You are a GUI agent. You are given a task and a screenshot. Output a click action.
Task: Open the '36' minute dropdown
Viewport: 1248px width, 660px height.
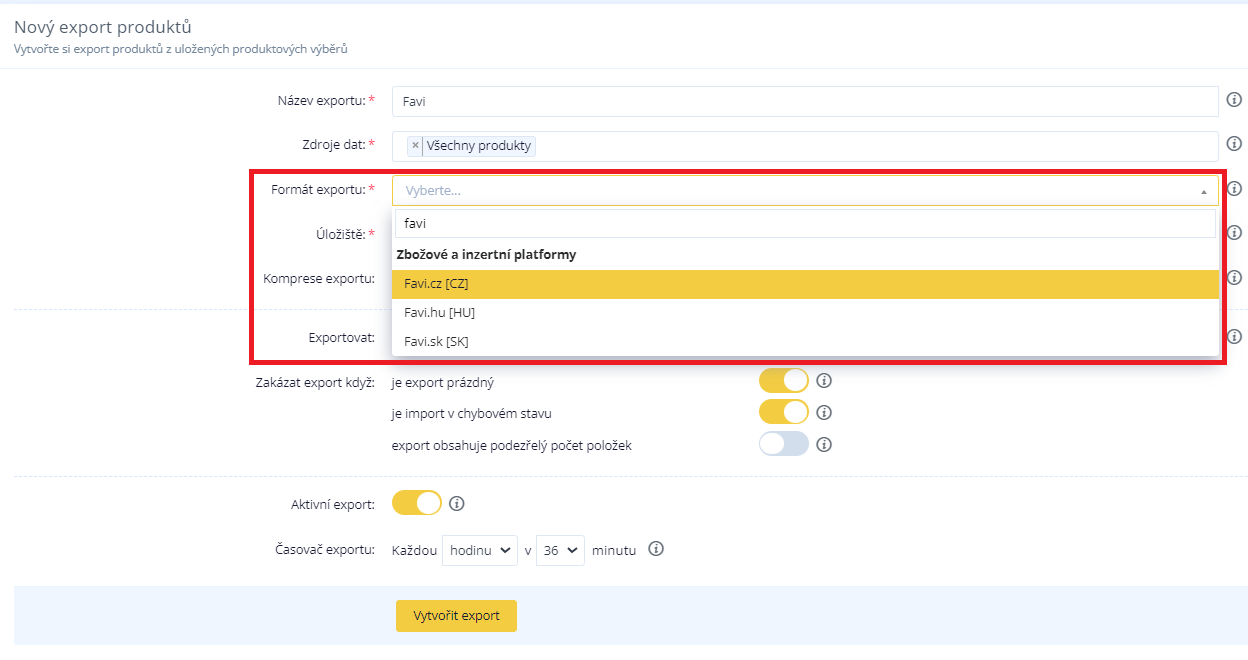point(560,550)
